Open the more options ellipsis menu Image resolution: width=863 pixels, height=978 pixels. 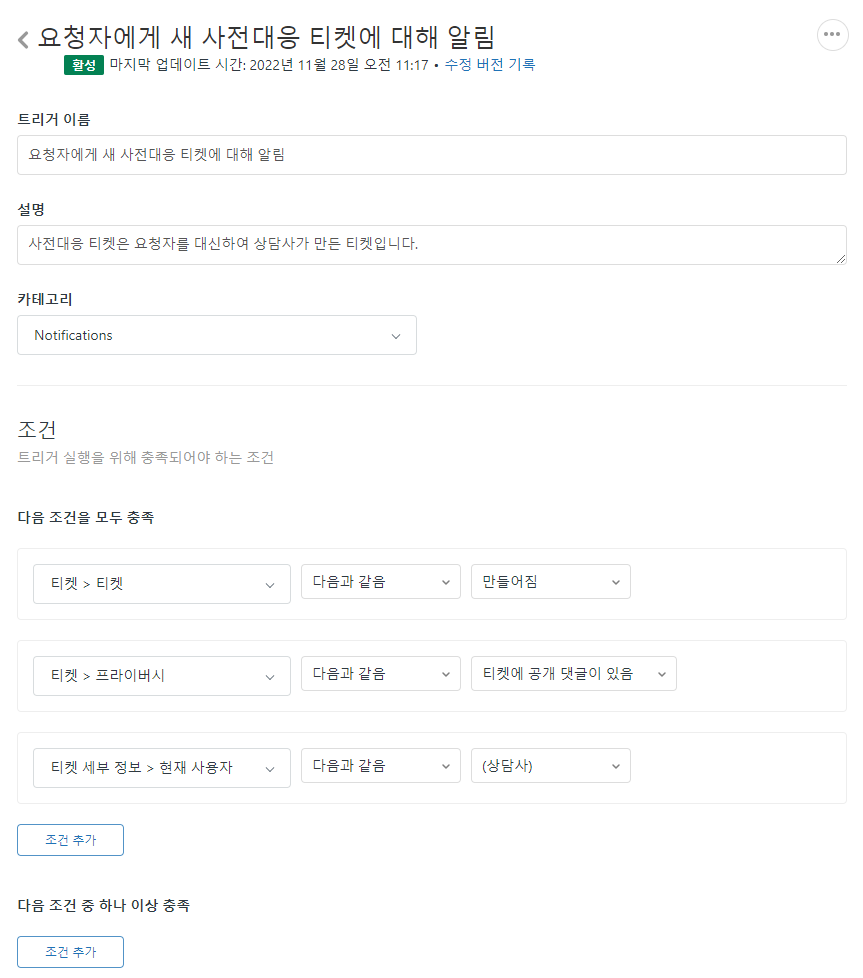coord(832,34)
